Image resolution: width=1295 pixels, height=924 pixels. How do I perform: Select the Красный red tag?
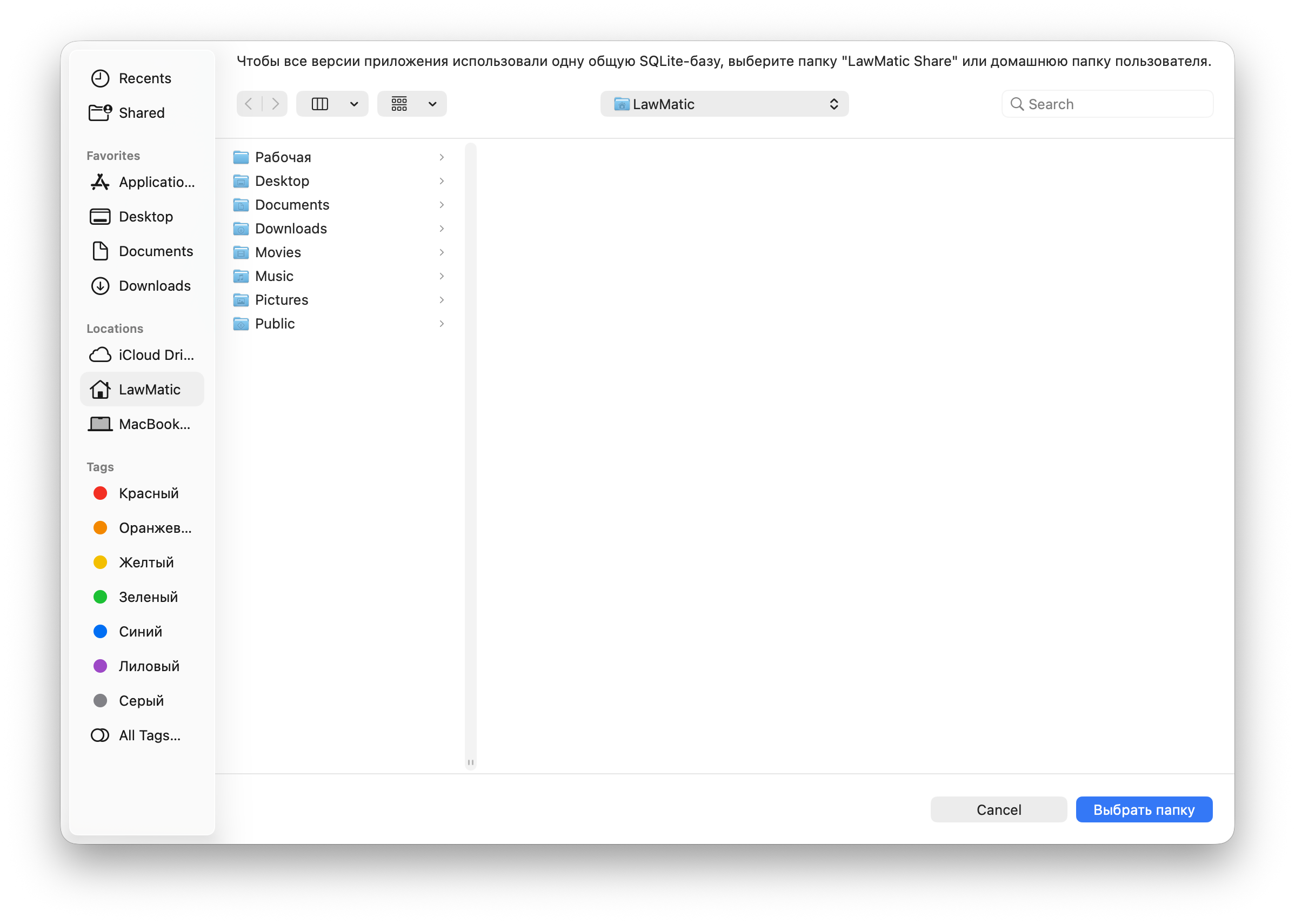(148, 493)
